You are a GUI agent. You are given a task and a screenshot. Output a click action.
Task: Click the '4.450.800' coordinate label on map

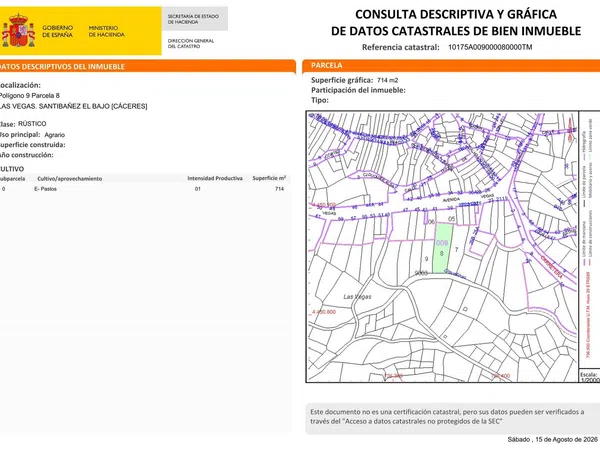(324, 312)
